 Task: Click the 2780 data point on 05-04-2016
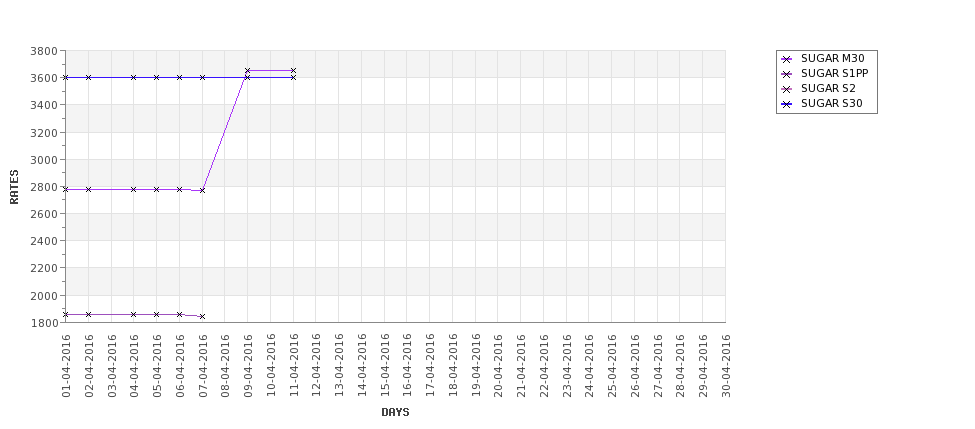pyautogui.click(x=157, y=189)
